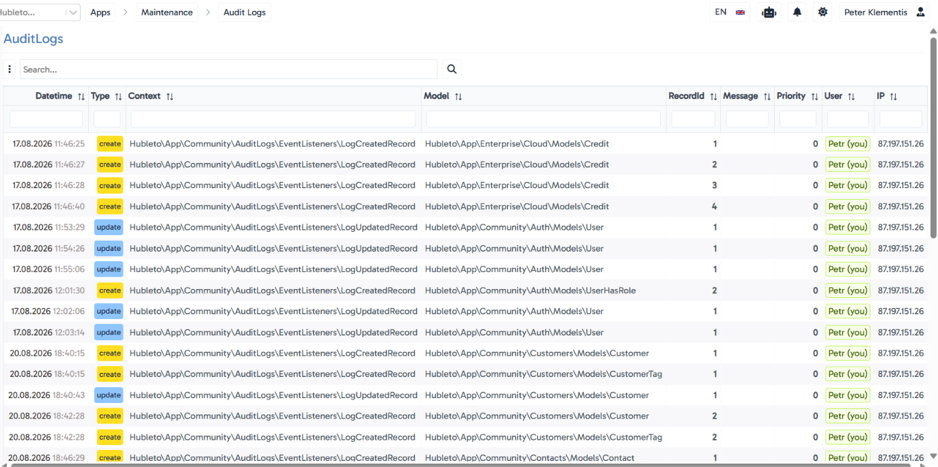The width and height of the screenshot is (938, 467).
Task: Click the AuditLogs page title
Action: (34, 39)
